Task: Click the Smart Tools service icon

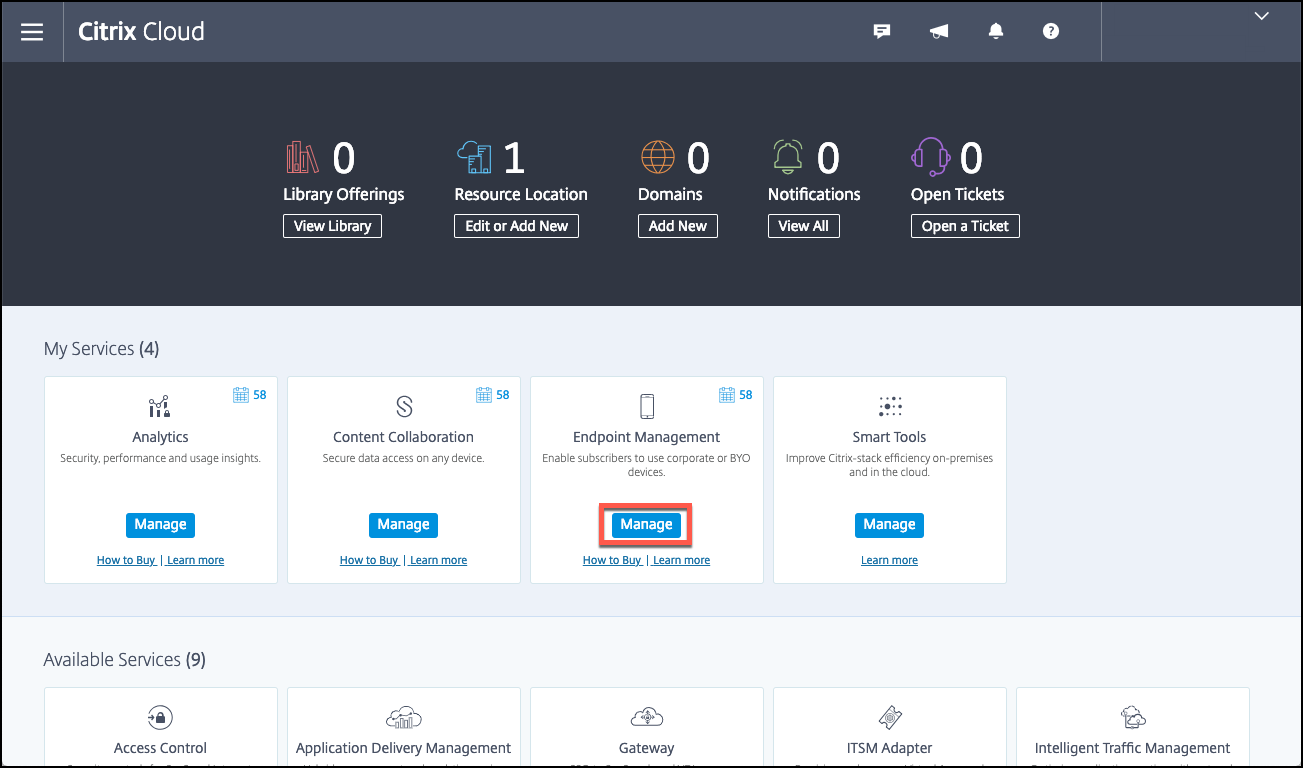Action: pos(890,406)
